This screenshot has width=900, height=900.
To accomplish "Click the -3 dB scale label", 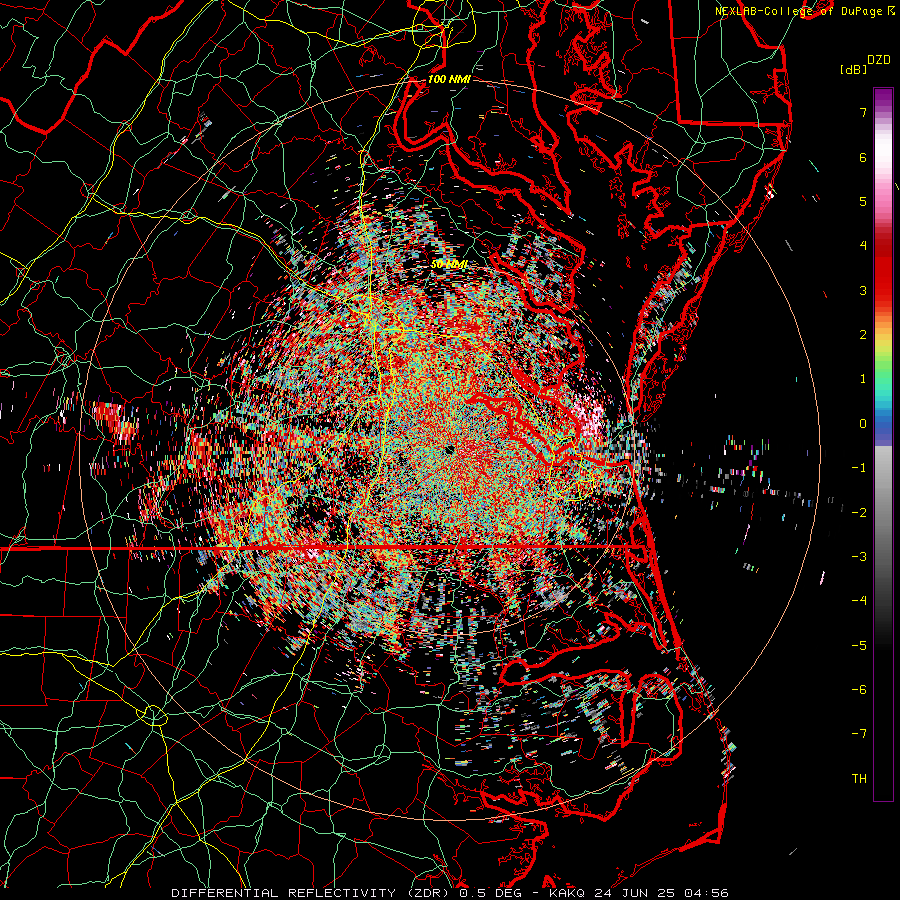I will pyautogui.click(x=859, y=557).
